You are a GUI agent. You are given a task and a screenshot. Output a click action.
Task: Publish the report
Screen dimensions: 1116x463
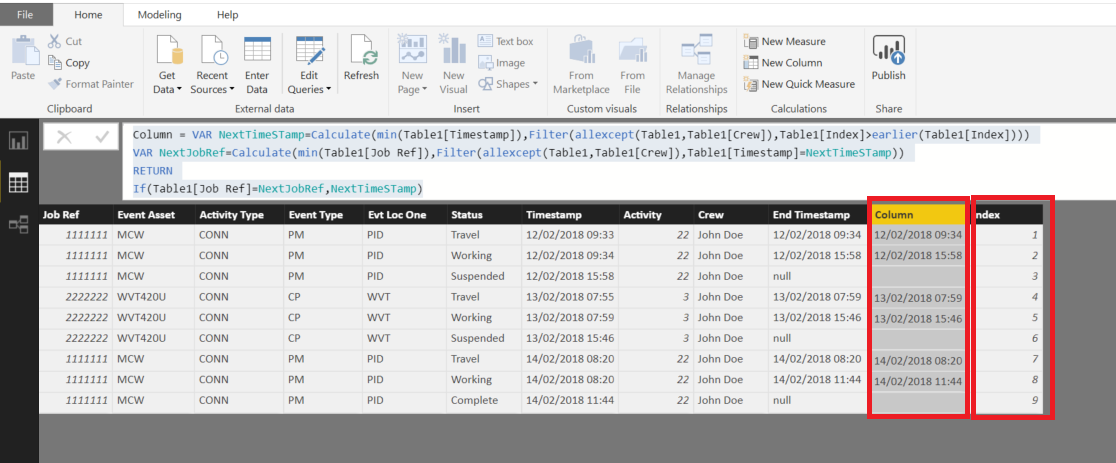[888, 58]
